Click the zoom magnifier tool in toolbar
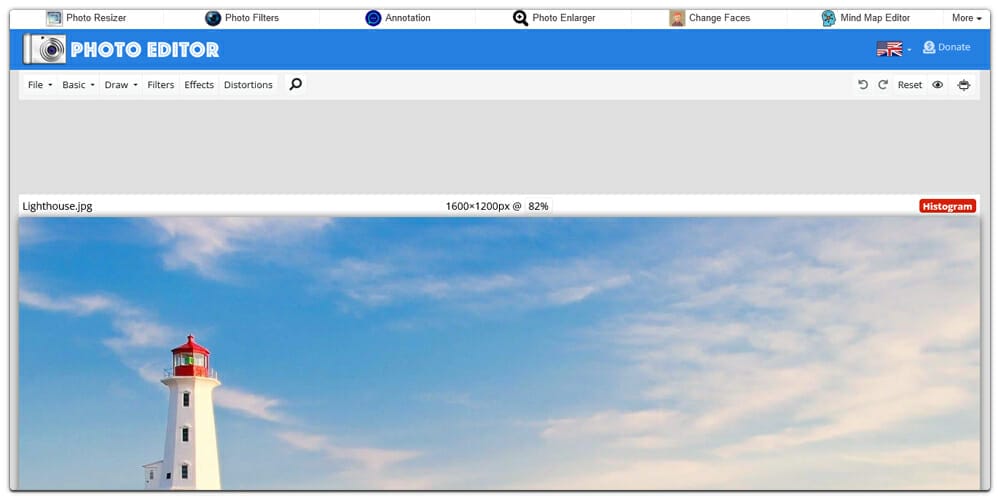This screenshot has height=500, width=1000. coord(295,84)
